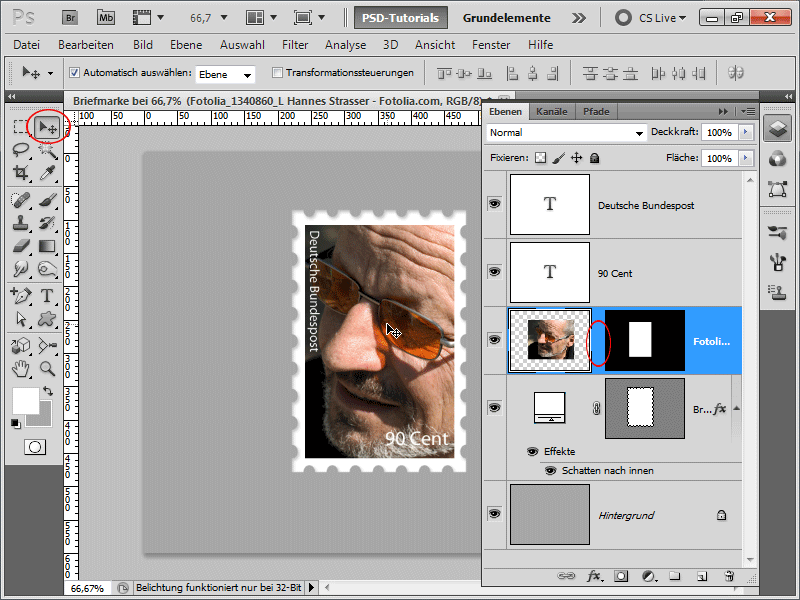Enable Transformationssteuerungen checkbox
The width and height of the screenshot is (800, 600).
(277, 72)
